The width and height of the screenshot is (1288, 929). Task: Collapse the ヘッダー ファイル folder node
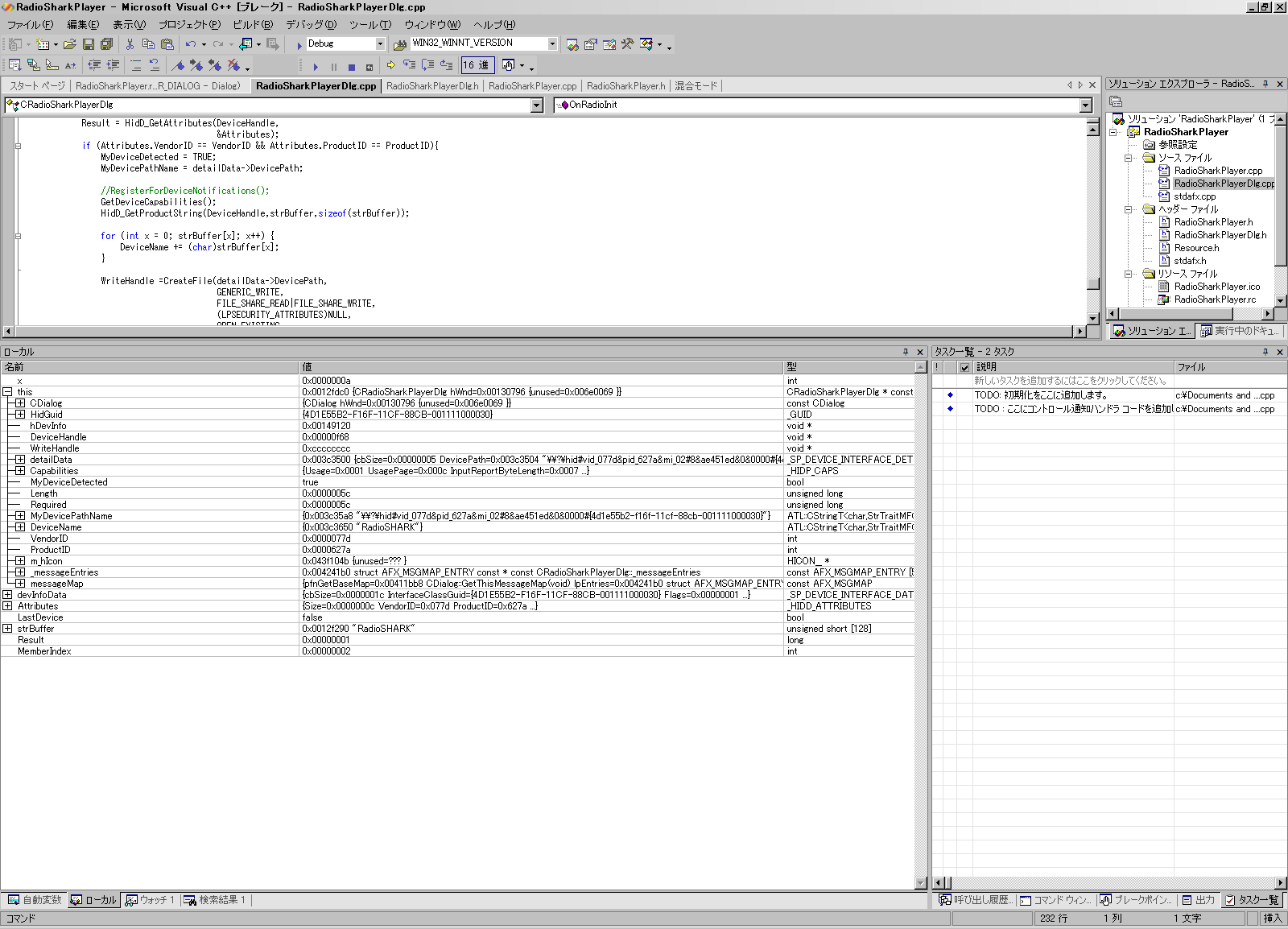1129,209
